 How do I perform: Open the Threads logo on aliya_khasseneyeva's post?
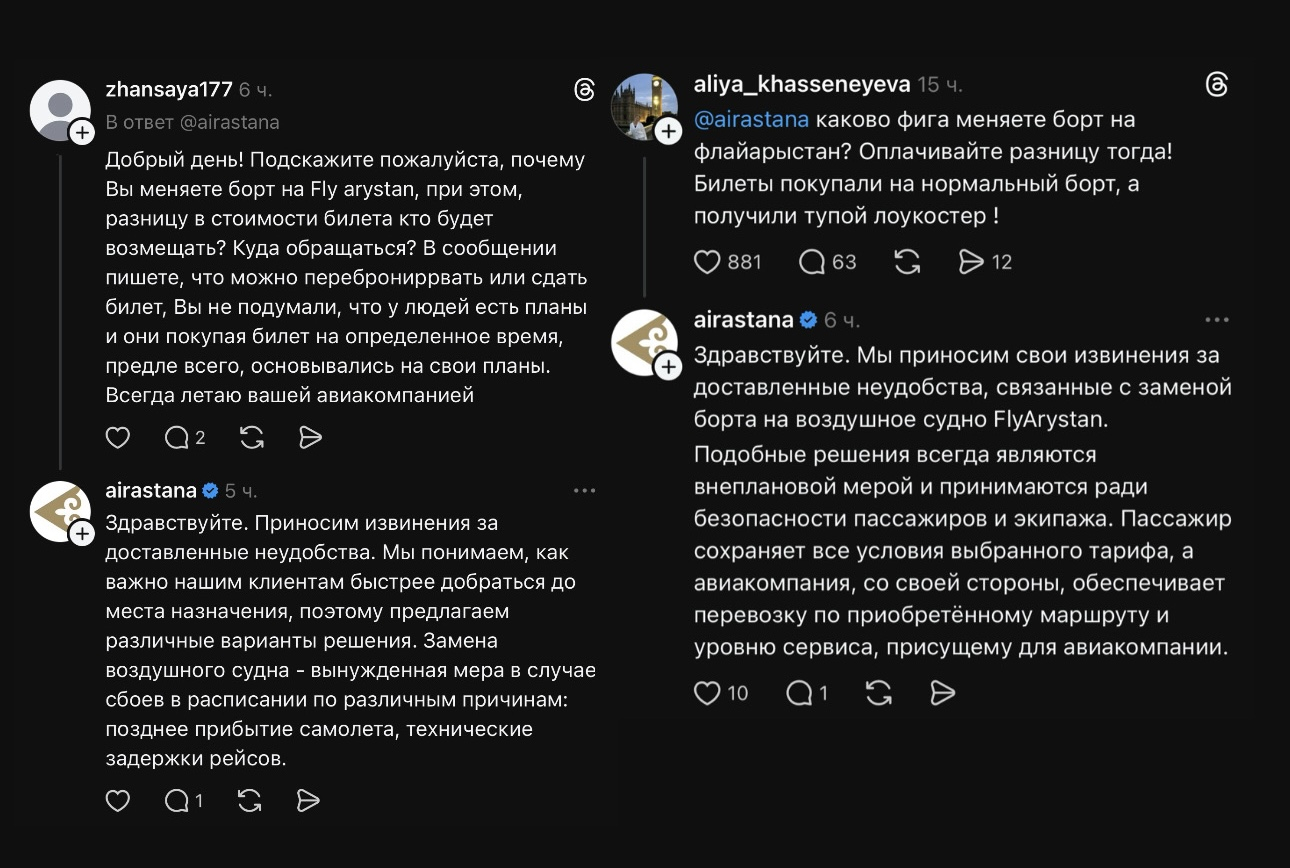click(1216, 86)
